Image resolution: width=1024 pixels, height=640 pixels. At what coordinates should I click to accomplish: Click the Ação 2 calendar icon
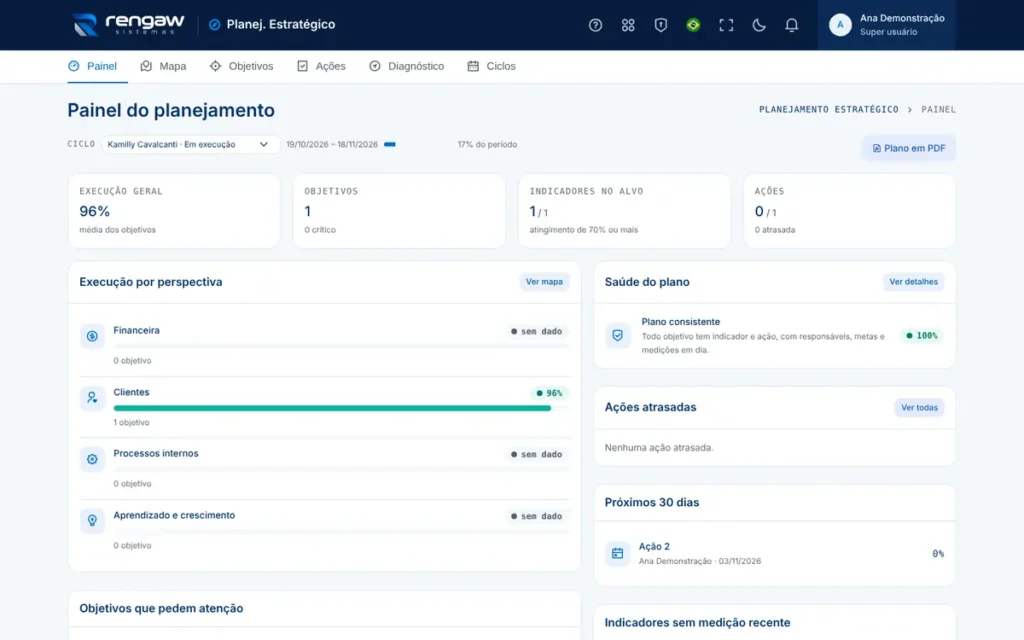(617, 553)
